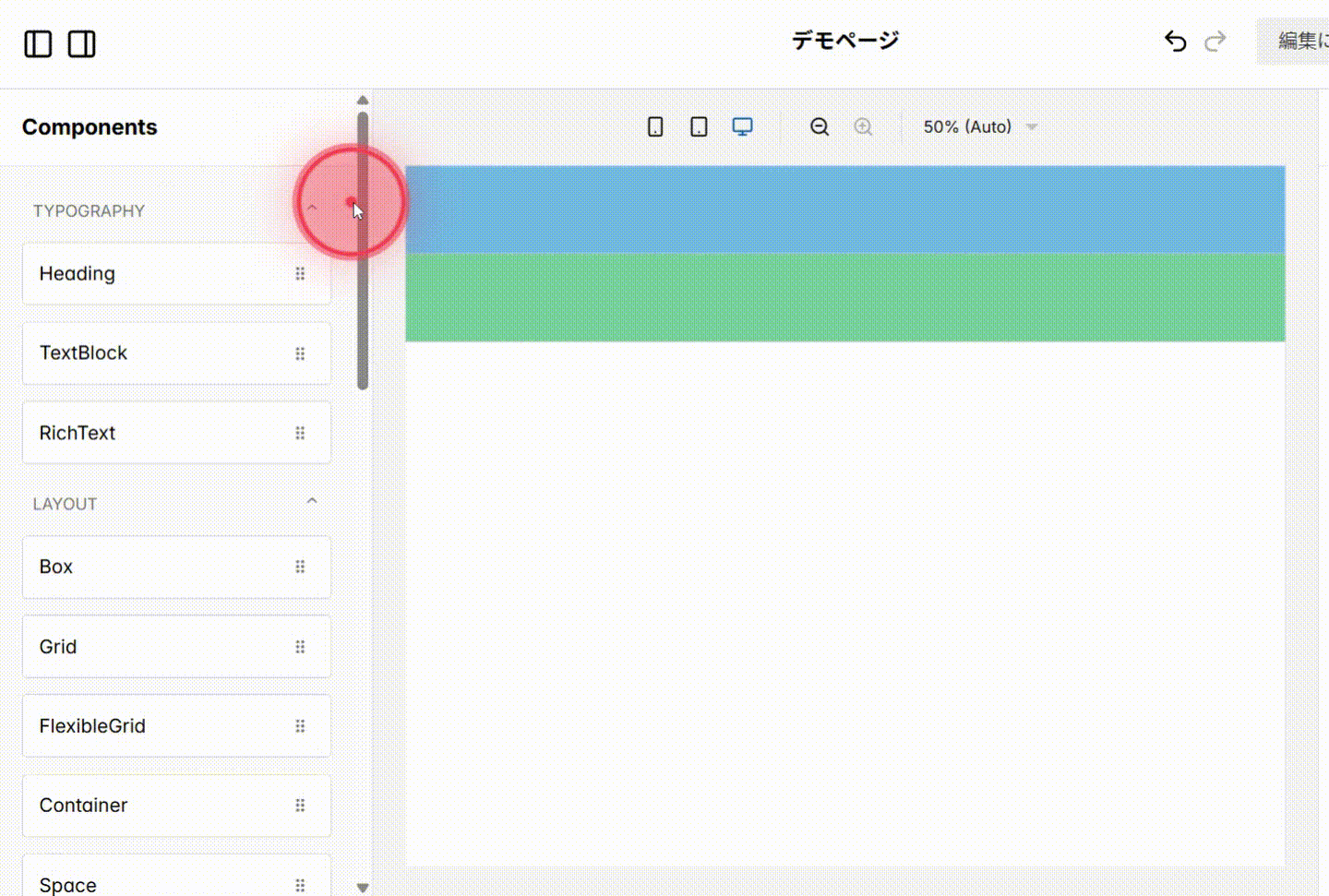
Task: Toggle the left sidebar panel icon
Action: point(38,43)
